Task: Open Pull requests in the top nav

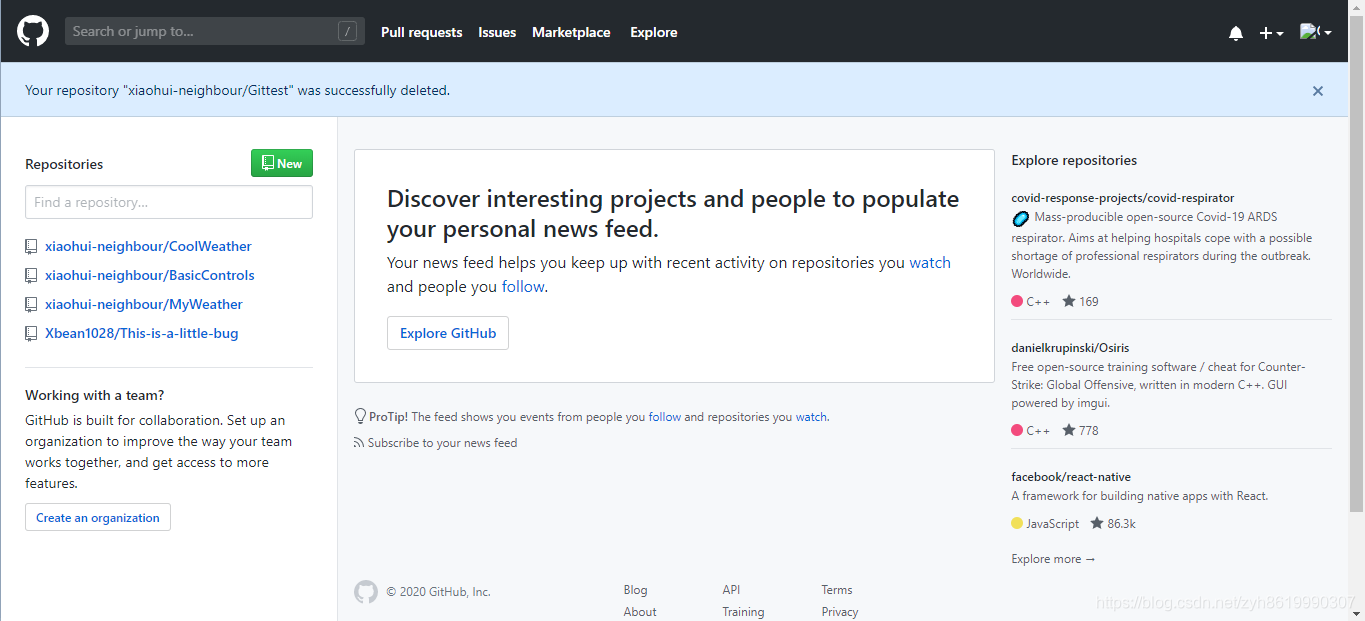Action: [x=422, y=32]
